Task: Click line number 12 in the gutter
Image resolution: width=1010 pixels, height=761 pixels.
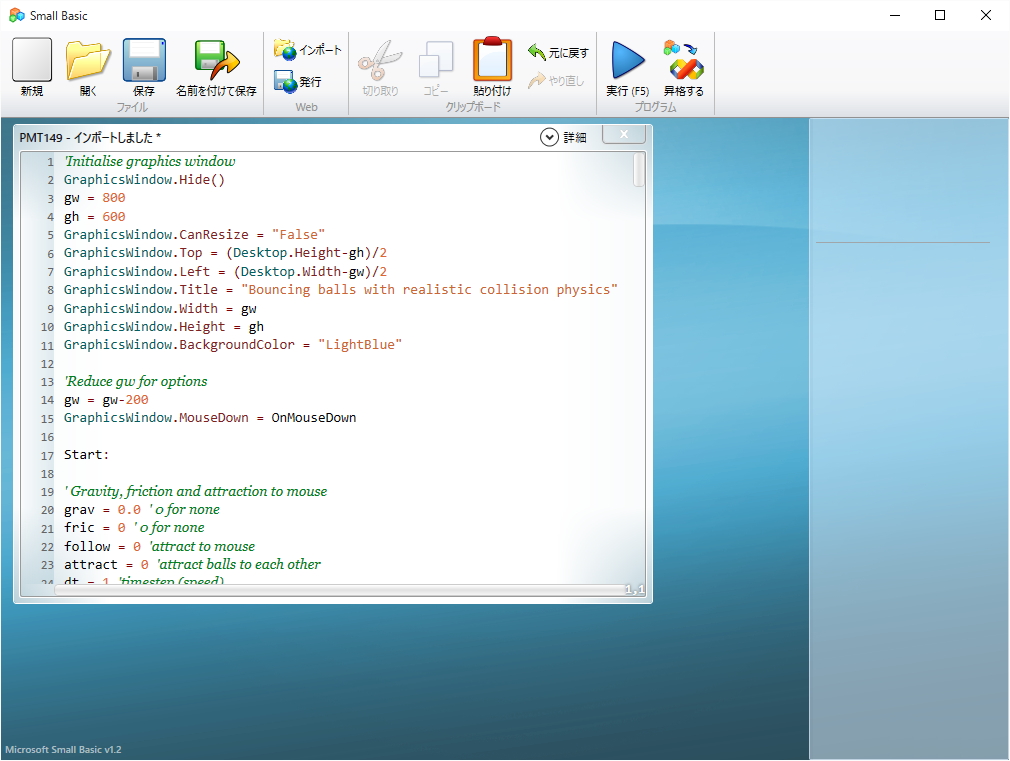Action: 47,364
